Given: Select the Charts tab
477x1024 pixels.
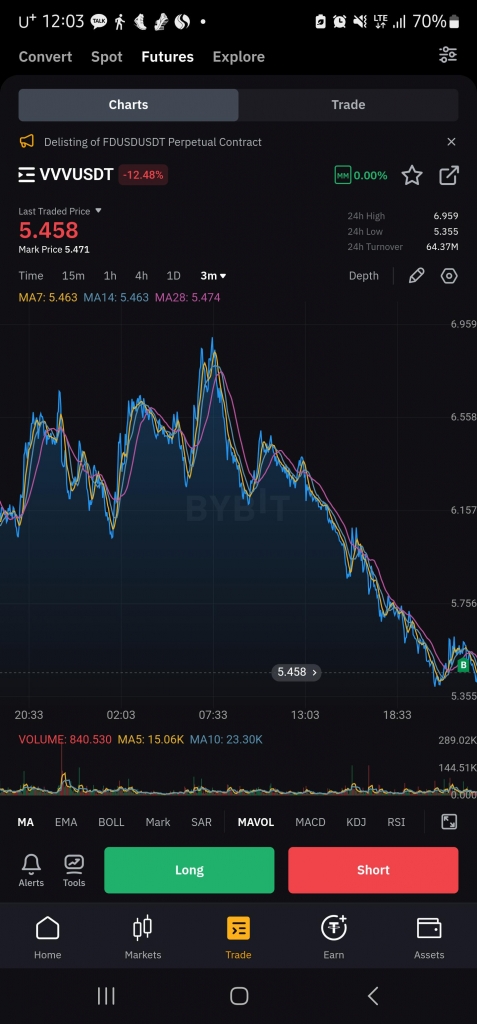Looking at the screenshot, I should pos(128,104).
